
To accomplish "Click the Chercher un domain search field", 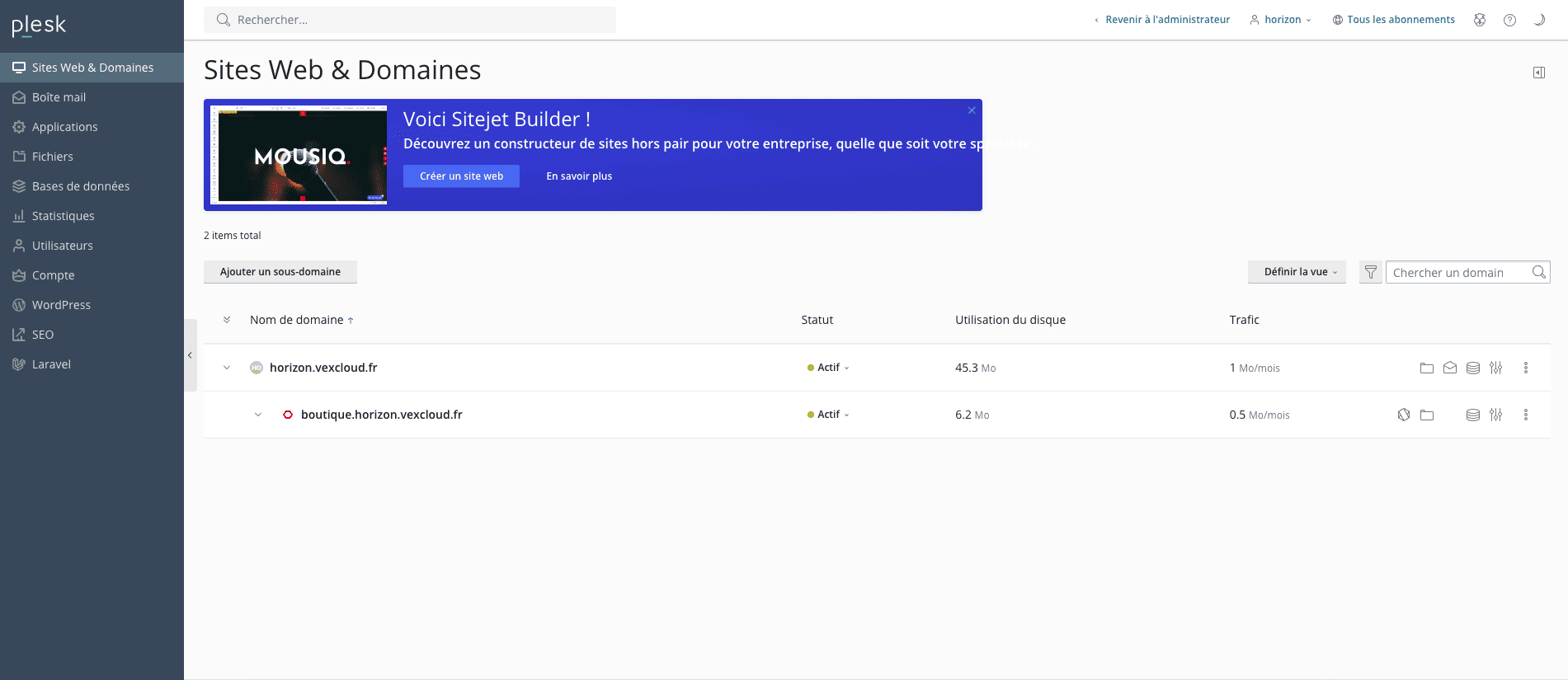I will click(x=1457, y=273).
